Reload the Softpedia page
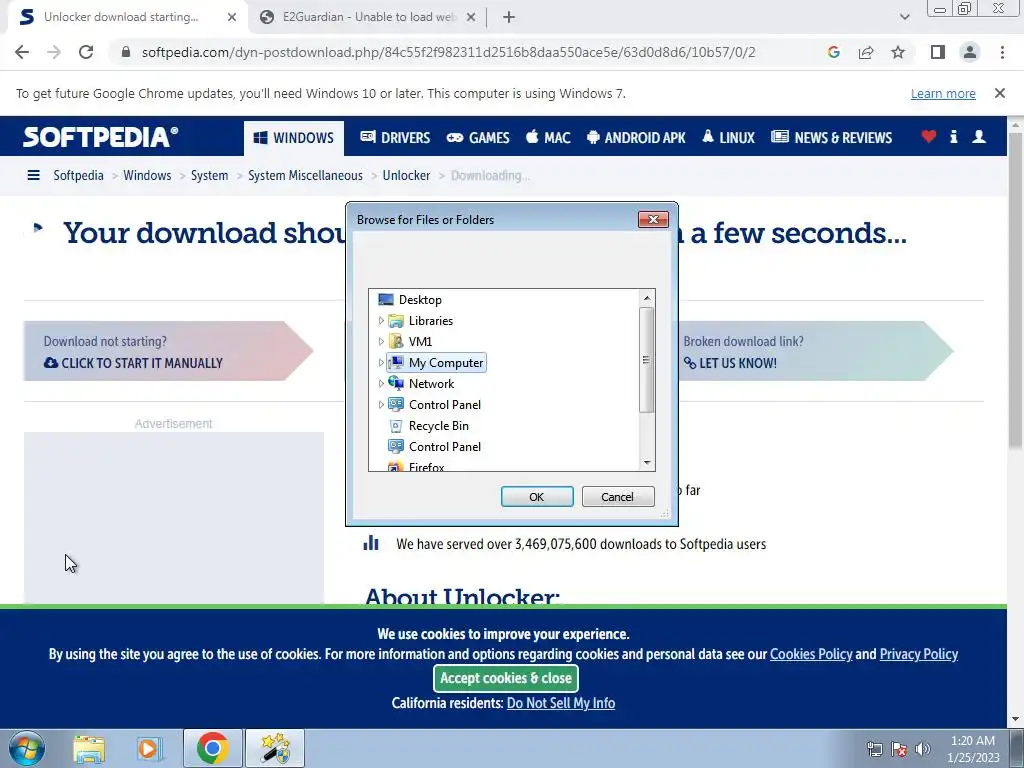The height and width of the screenshot is (768, 1024). point(86,52)
